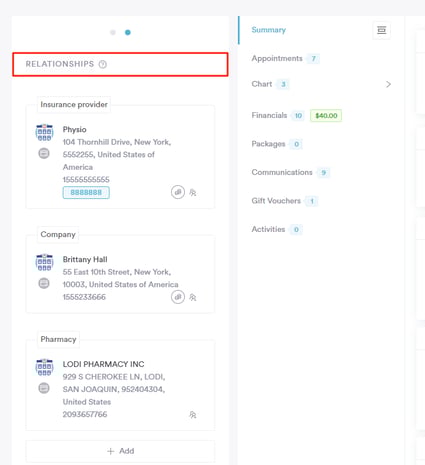The image size is (425, 465).
Task: Click the link icon on Brittany Hall card
Action: point(178,297)
